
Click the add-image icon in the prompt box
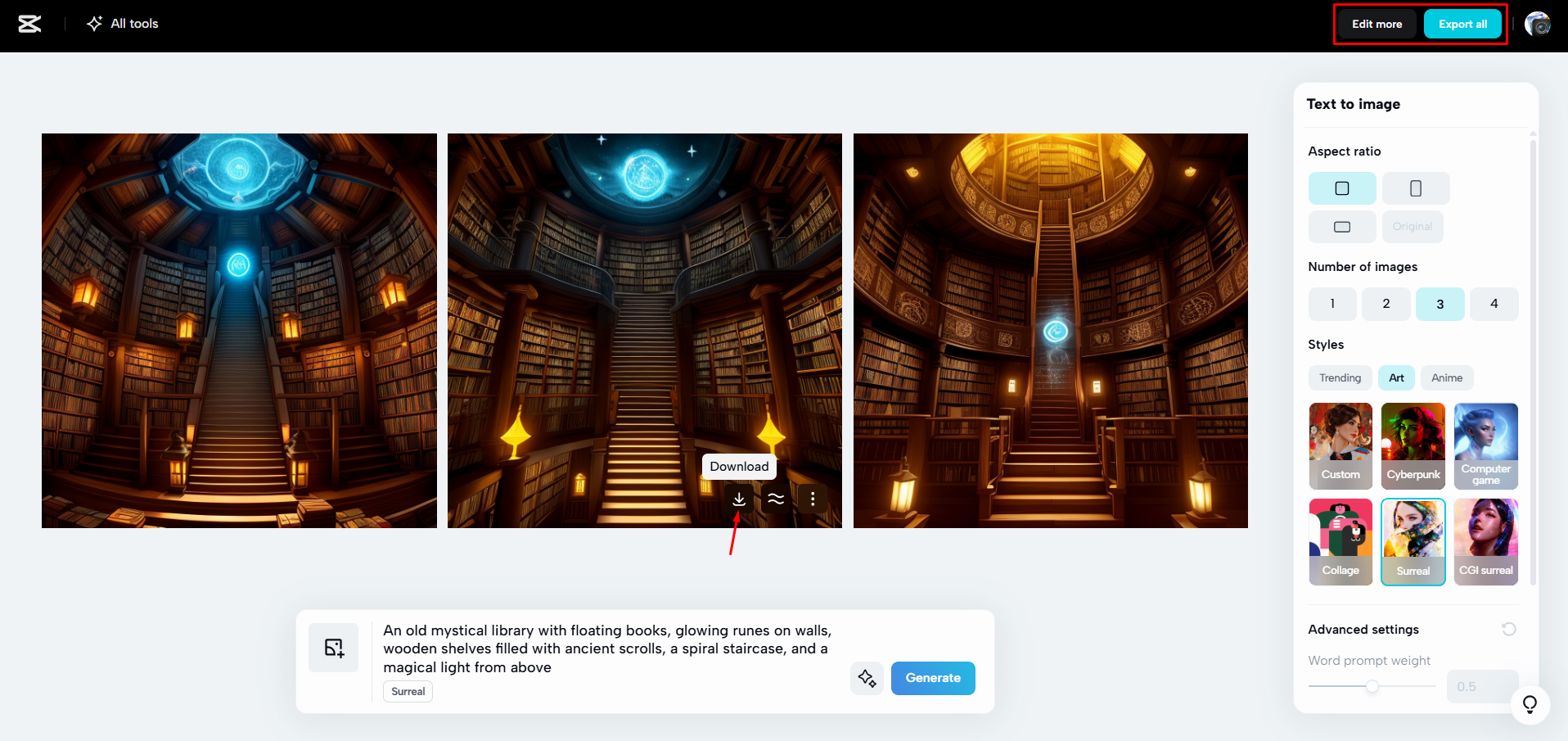tap(333, 647)
